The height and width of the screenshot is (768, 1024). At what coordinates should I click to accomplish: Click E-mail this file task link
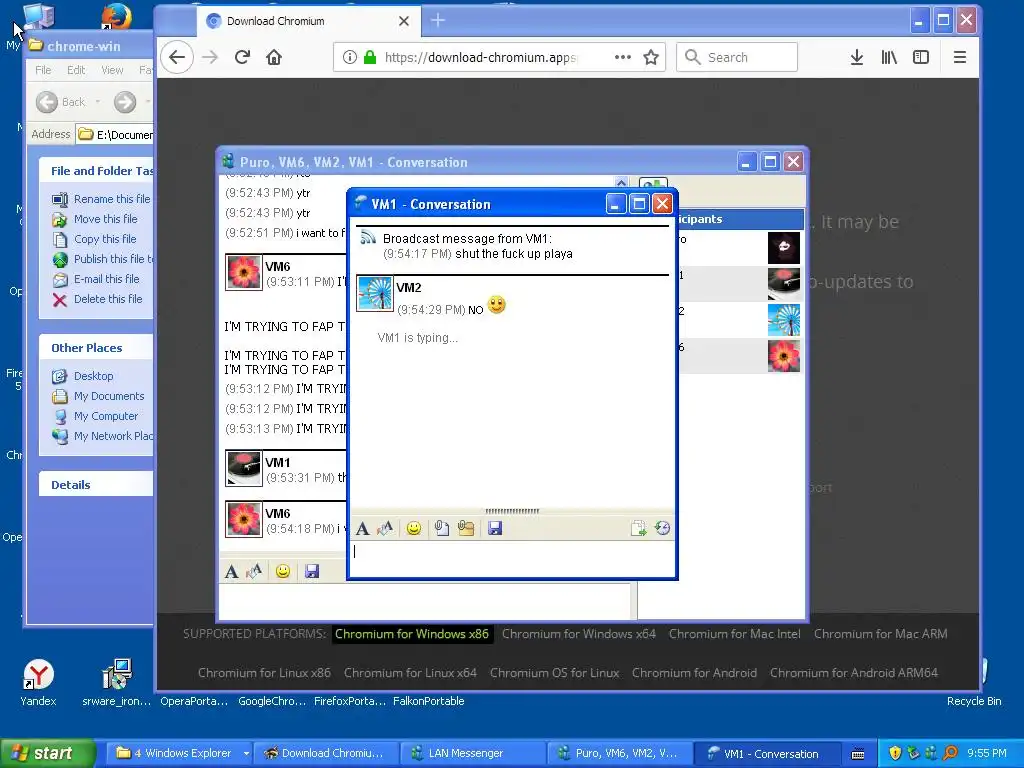point(106,279)
